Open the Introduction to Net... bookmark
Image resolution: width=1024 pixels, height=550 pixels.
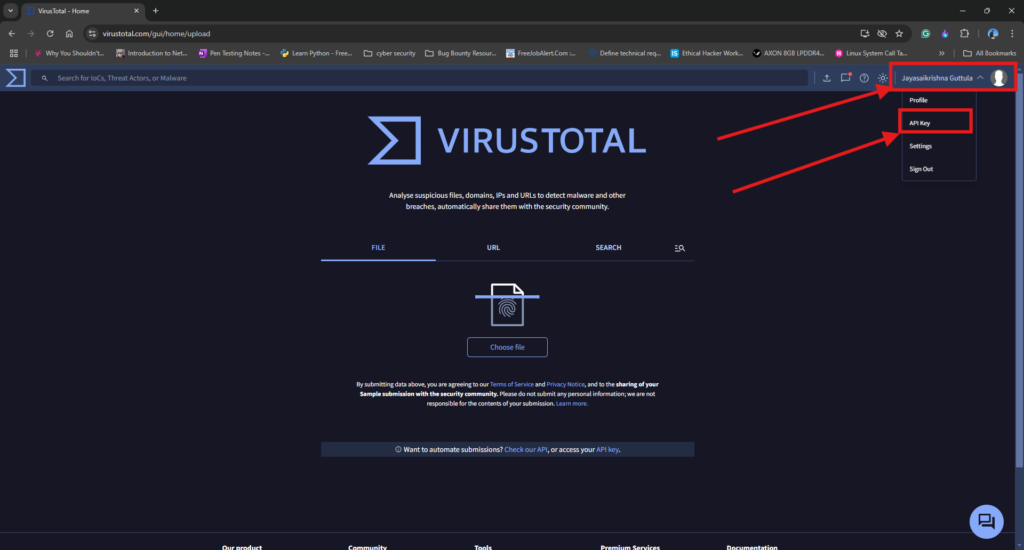tap(152, 53)
